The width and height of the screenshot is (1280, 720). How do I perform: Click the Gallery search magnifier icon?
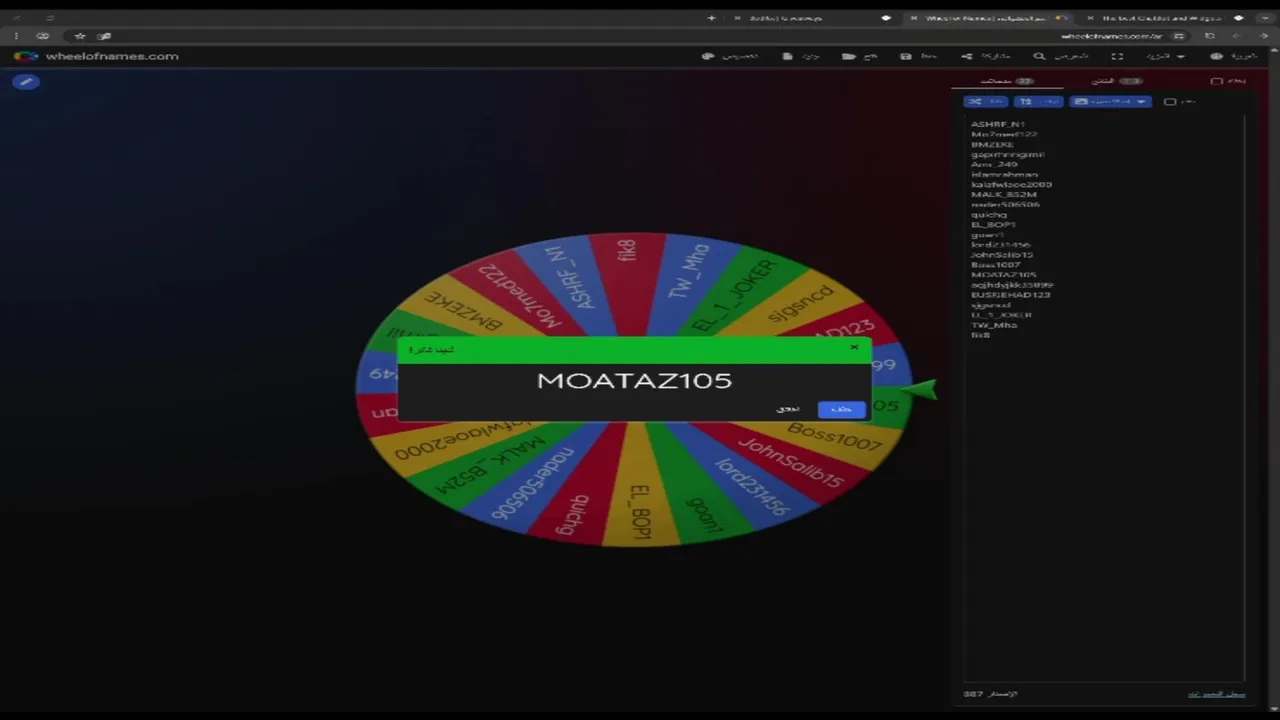(1039, 56)
